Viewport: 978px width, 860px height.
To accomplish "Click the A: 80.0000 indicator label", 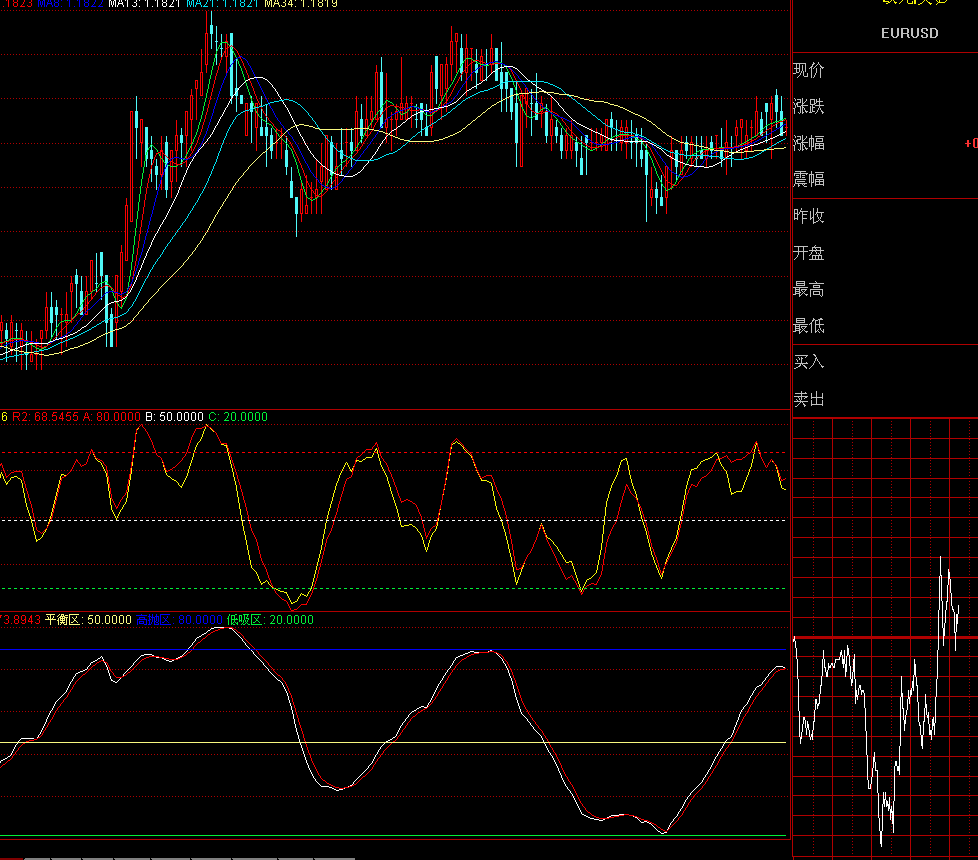I will [x=112, y=417].
